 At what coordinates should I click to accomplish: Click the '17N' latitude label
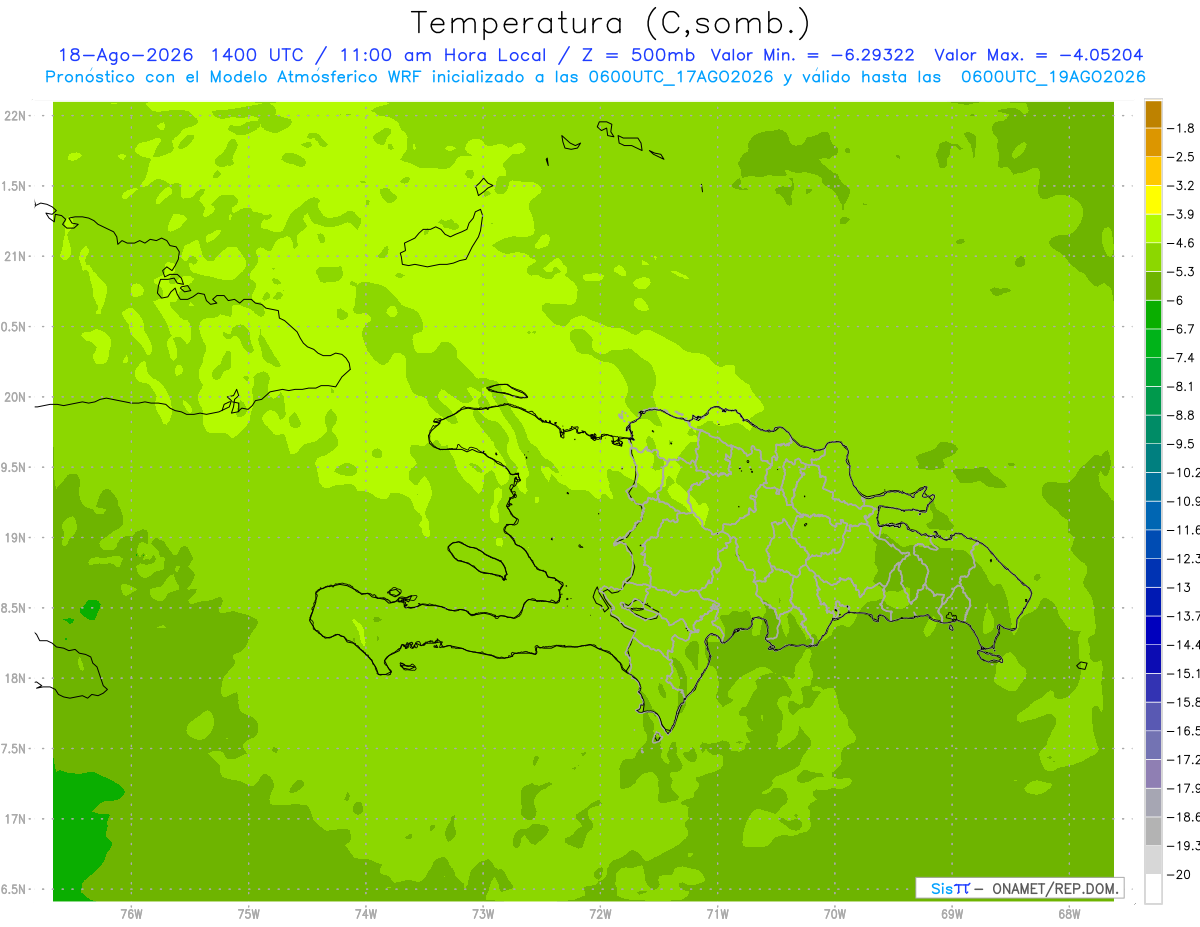(14, 819)
